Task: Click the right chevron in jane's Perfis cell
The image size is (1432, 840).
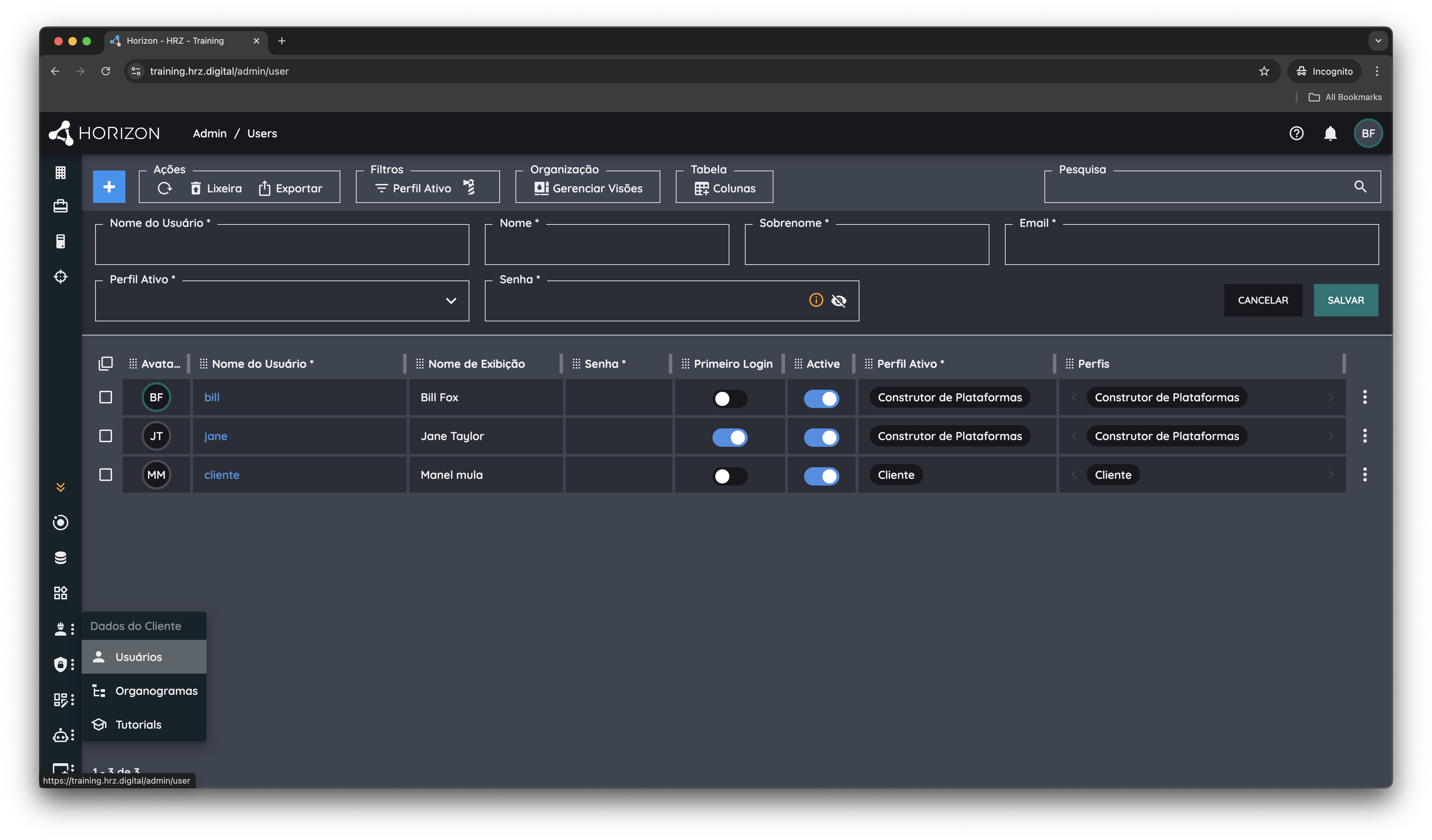Action: pyautogui.click(x=1331, y=436)
